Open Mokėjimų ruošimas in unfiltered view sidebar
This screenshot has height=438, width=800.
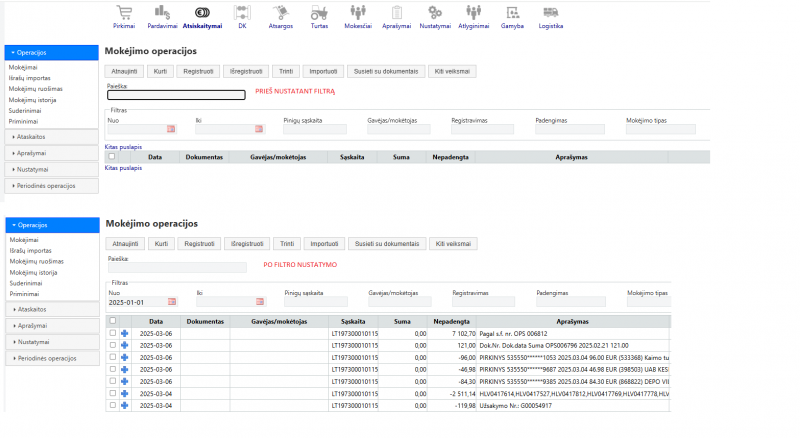coord(36,89)
